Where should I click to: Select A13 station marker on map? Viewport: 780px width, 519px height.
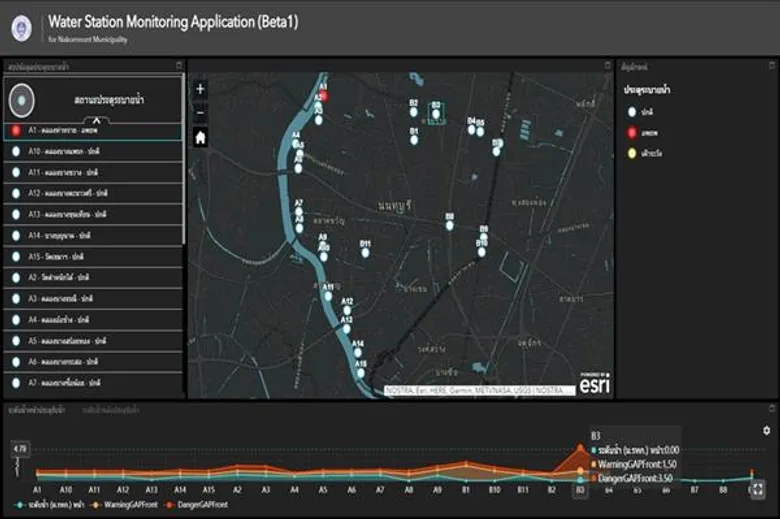click(346, 329)
